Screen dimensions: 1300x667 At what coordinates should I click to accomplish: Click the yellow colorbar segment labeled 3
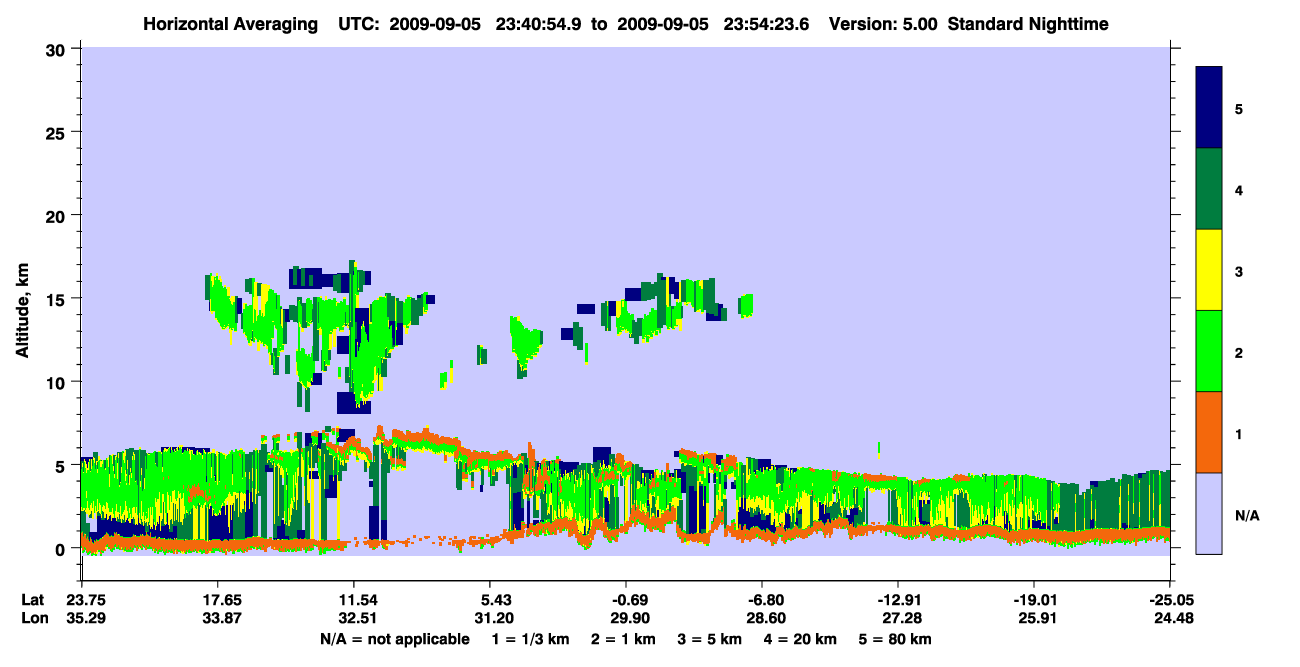click(1209, 270)
